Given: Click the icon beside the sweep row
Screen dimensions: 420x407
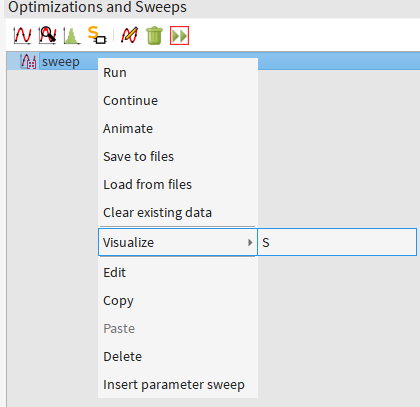Looking at the screenshot, I should [29, 62].
